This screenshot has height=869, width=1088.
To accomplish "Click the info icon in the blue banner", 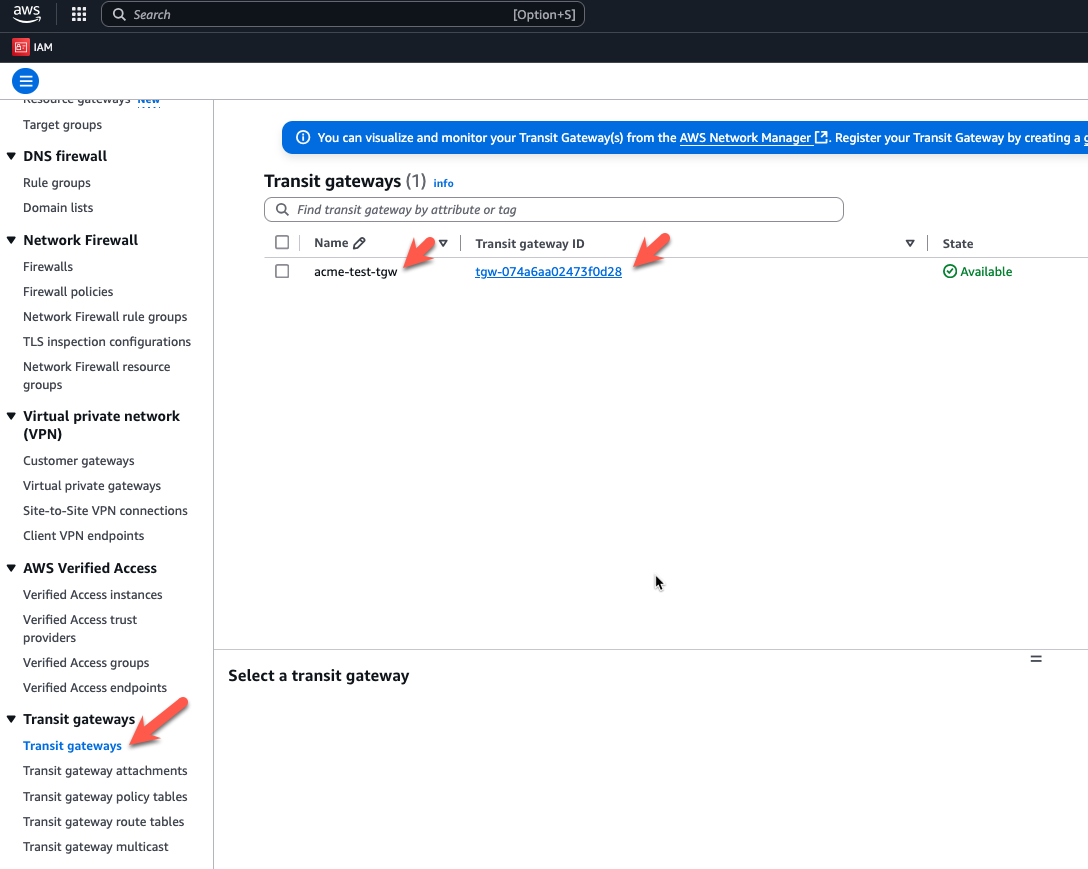I will (303, 138).
